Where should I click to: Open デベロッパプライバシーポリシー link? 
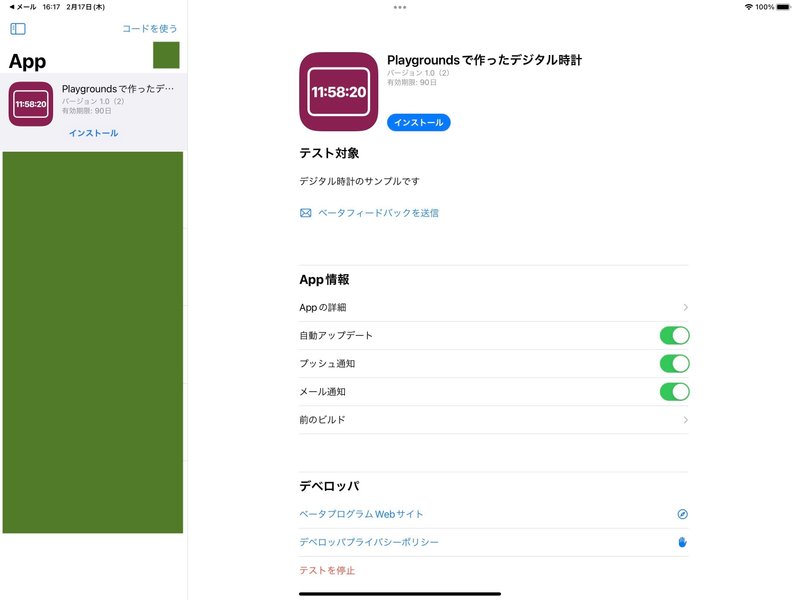click(x=369, y=542)
